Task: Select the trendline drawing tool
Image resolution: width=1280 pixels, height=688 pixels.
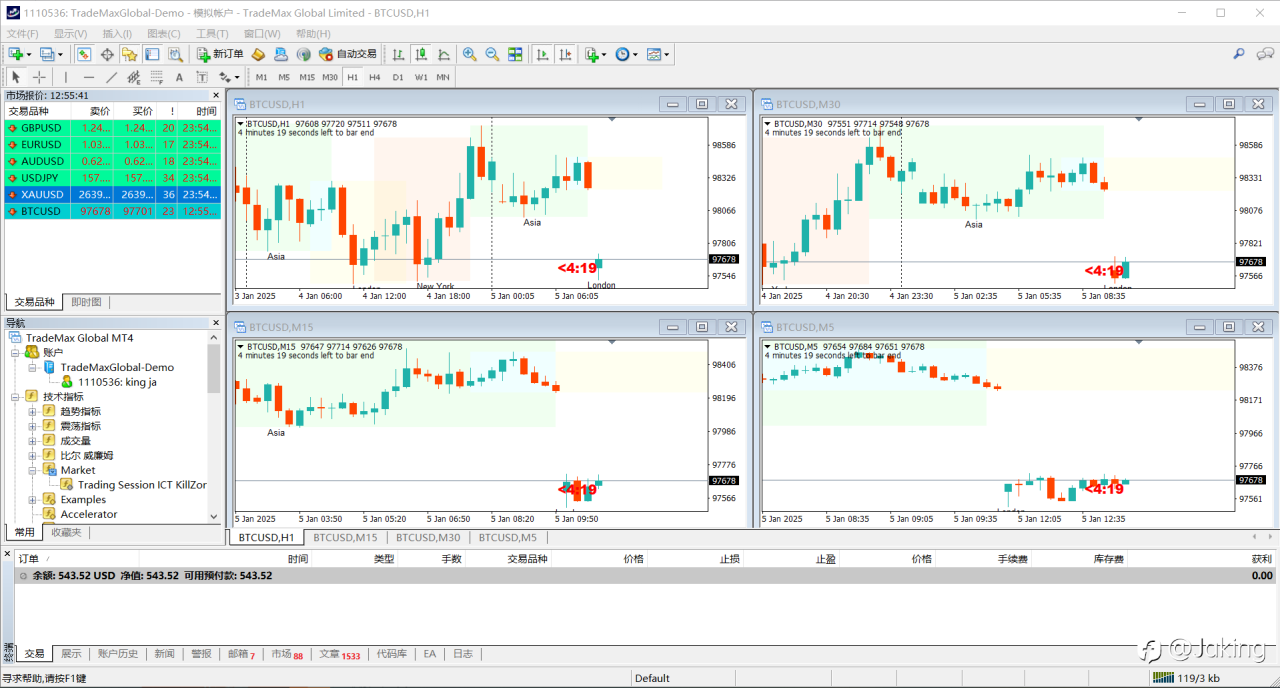Action: (x=111, y=77)
